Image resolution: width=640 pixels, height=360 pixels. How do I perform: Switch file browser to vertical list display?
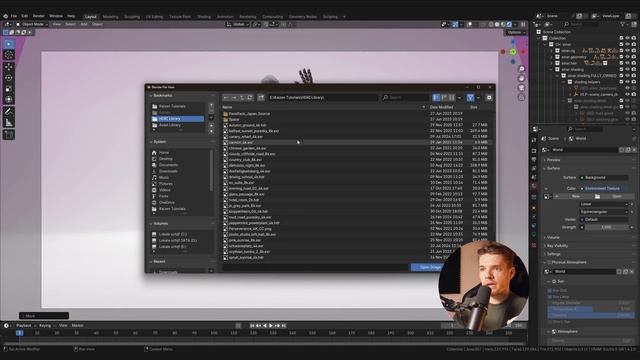coord(436,98)
